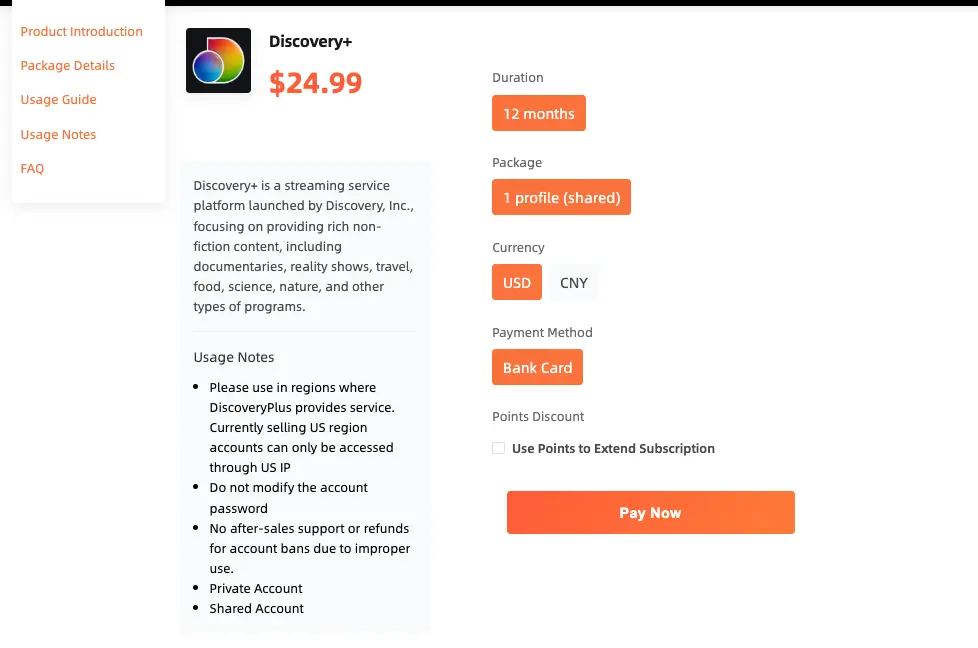Select the 12 months duration option
Image resolution: width=978 pixels, height=648 pixels.
(x=539, y=113)
